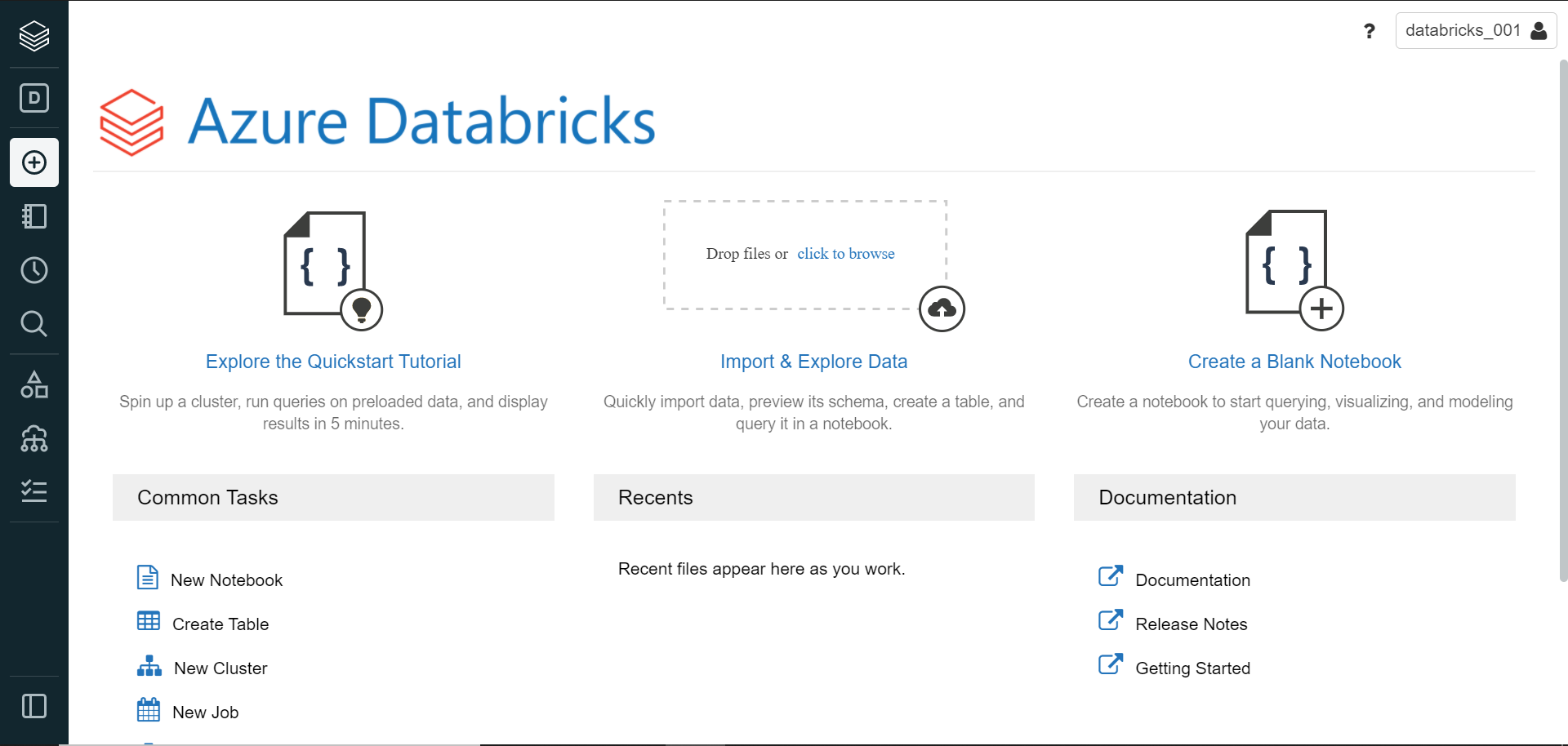The image size is (1568, 746).
Task: Open the Data Science workspace switcher icon
Action: (34, 98)
